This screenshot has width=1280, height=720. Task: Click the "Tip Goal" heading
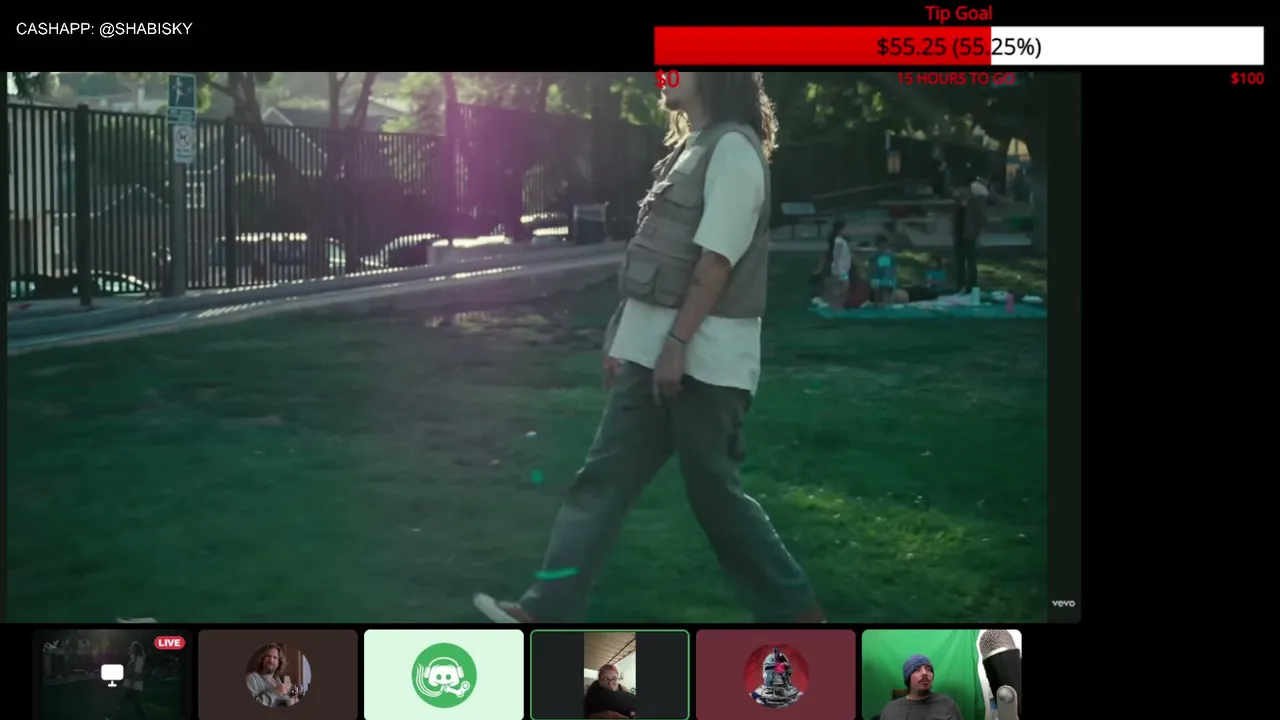pos(958,13)
